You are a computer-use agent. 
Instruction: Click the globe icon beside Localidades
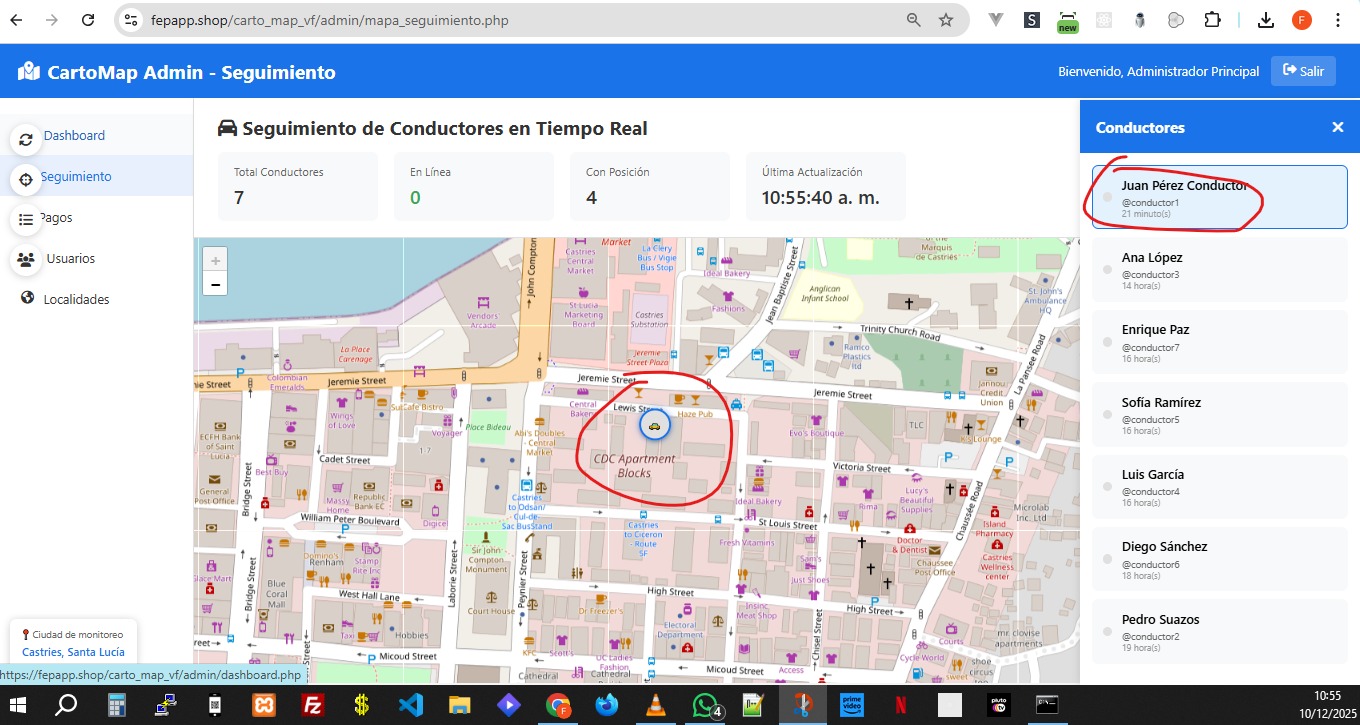(x=27, y=298)
